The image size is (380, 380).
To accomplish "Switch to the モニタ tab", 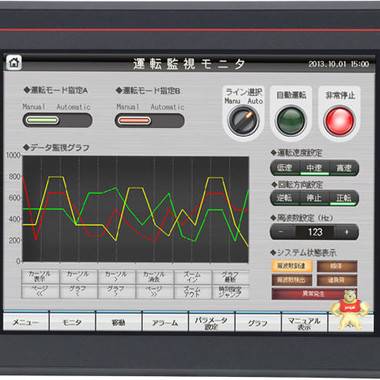I will pos(72,322).
